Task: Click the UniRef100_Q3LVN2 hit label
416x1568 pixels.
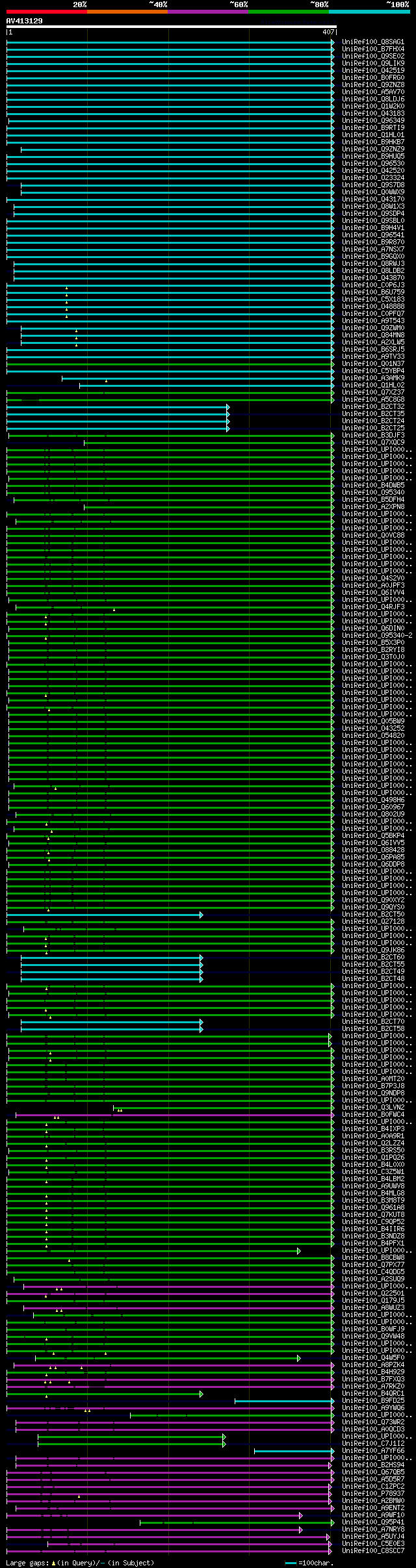Action: (x=373, y=1108)
